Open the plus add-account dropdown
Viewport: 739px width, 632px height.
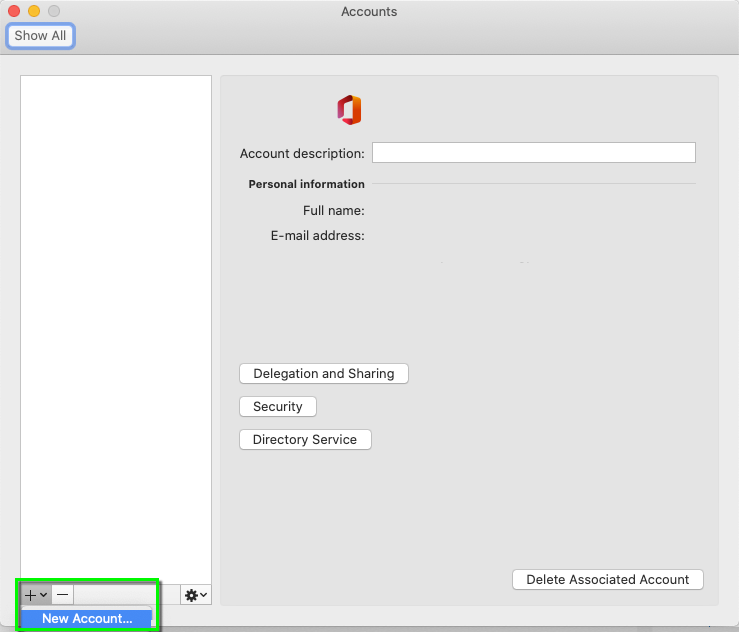pos(36,595)
